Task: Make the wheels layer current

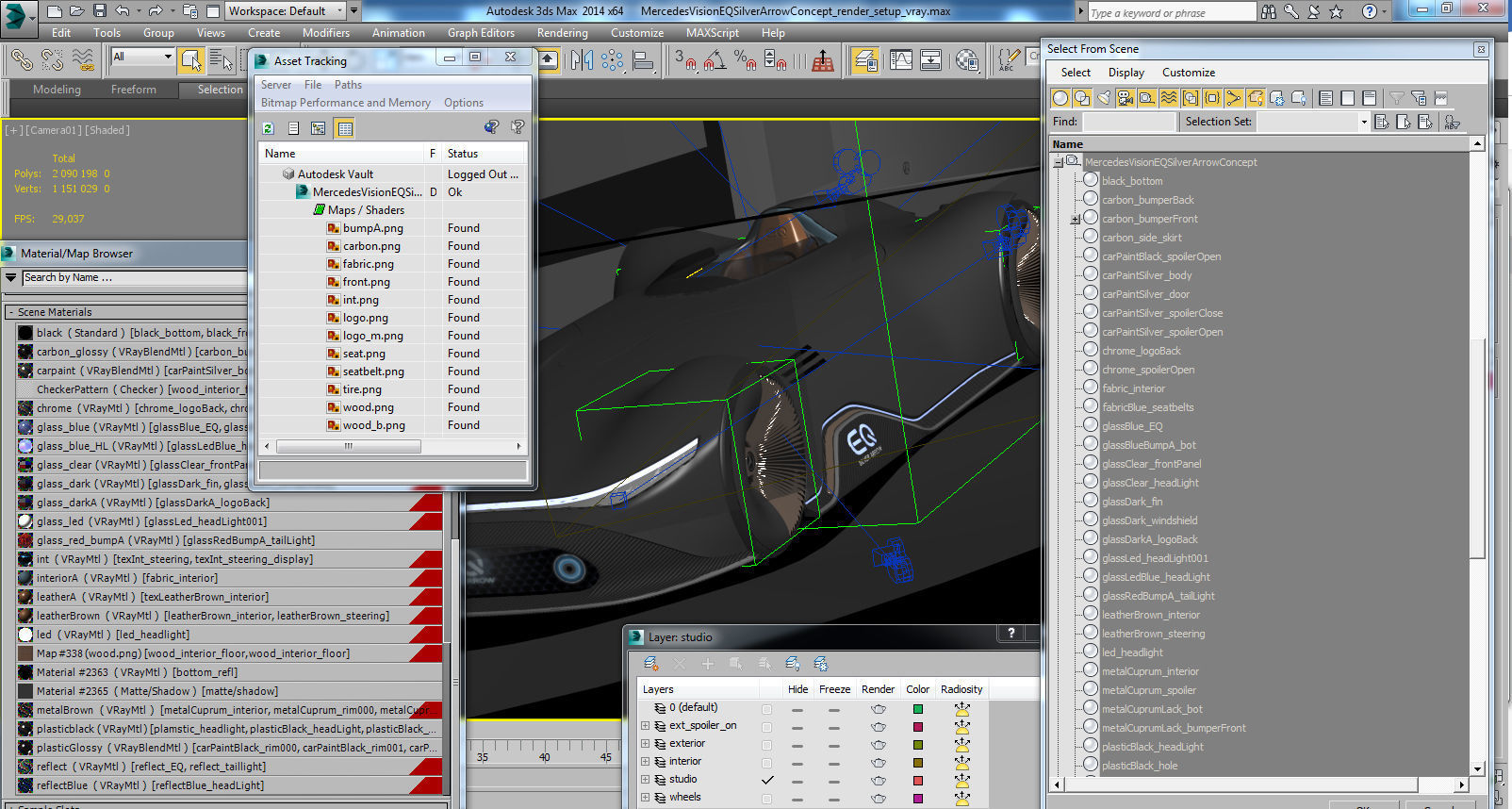Action: [x=767, y=798]
